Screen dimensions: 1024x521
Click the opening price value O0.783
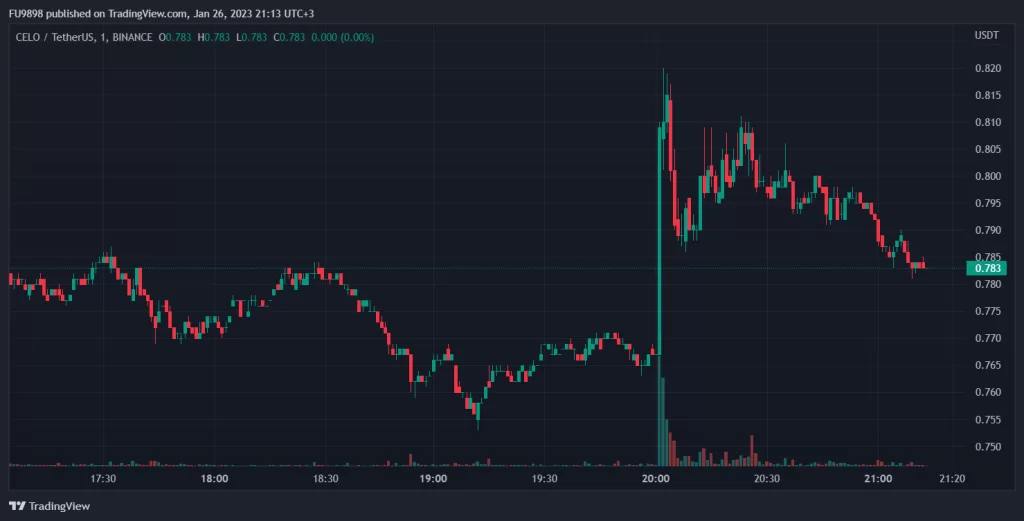tap(176, 37)
